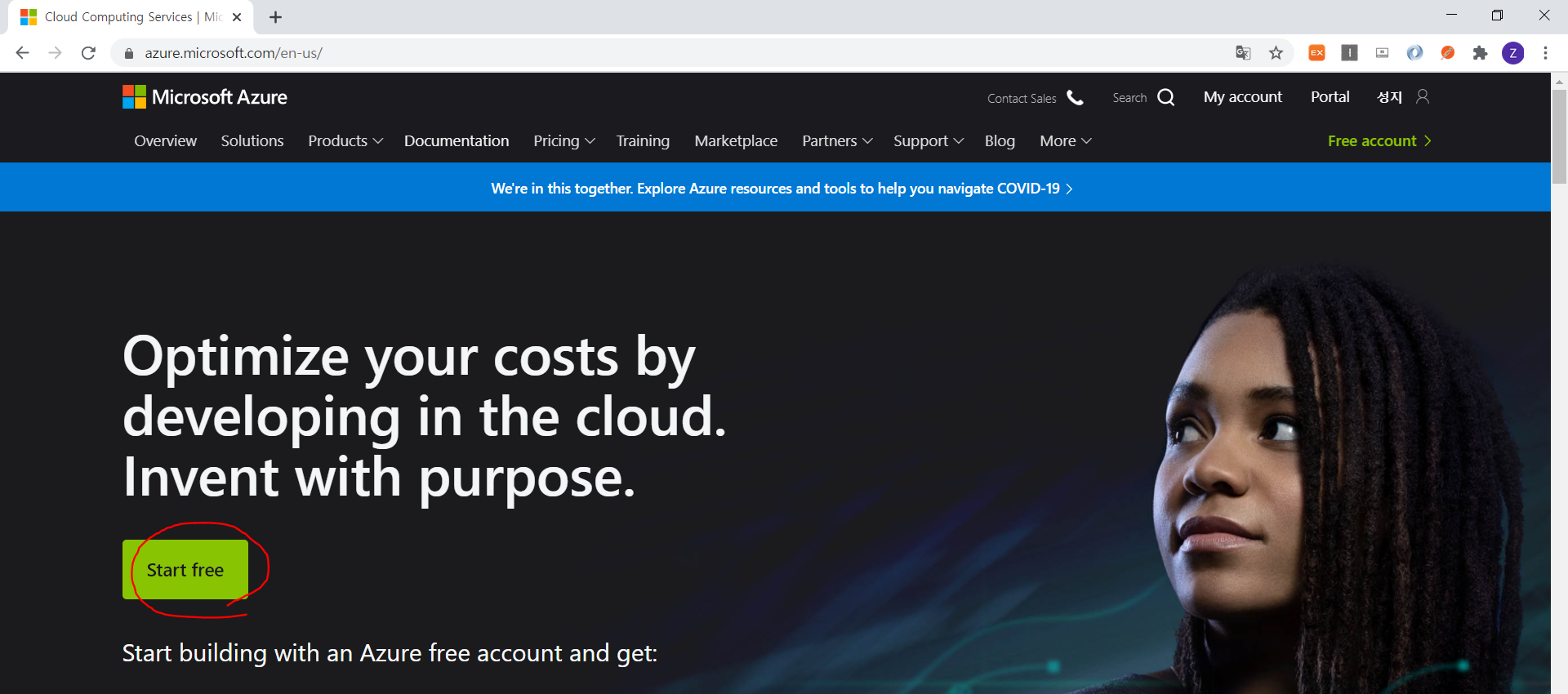Click the browser forward arrow
Image resolution: width=1568 pixels, height=694 pixels.
pyautogui.click(x=55, y=53)
